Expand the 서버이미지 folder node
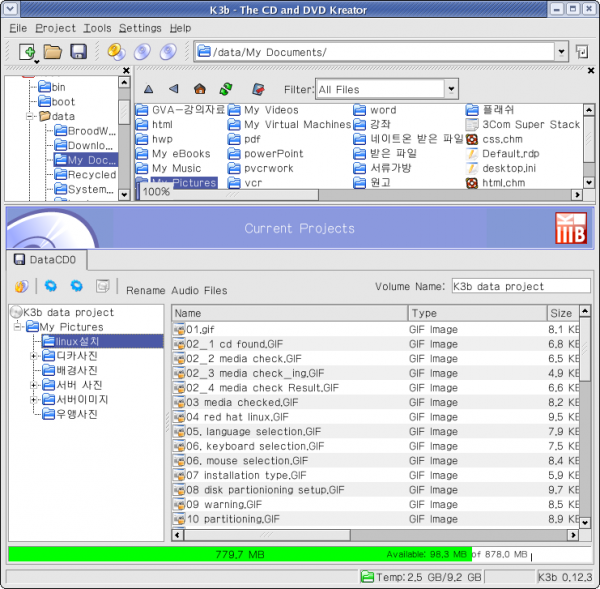This screenshot has height=589, width=600. coord(34,400)
